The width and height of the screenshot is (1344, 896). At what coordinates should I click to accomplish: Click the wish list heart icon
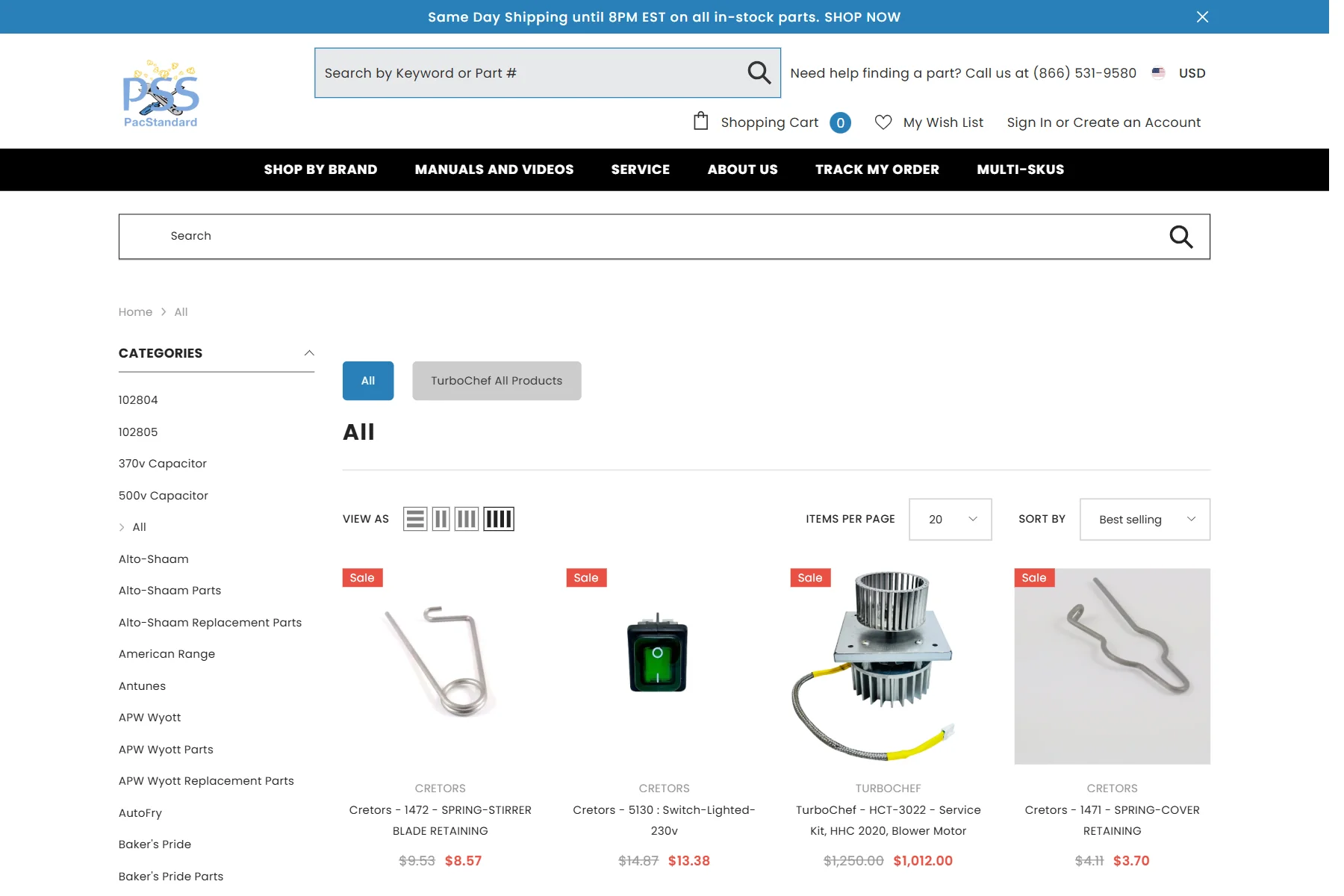pyautogui.click(x=883, y=122)
